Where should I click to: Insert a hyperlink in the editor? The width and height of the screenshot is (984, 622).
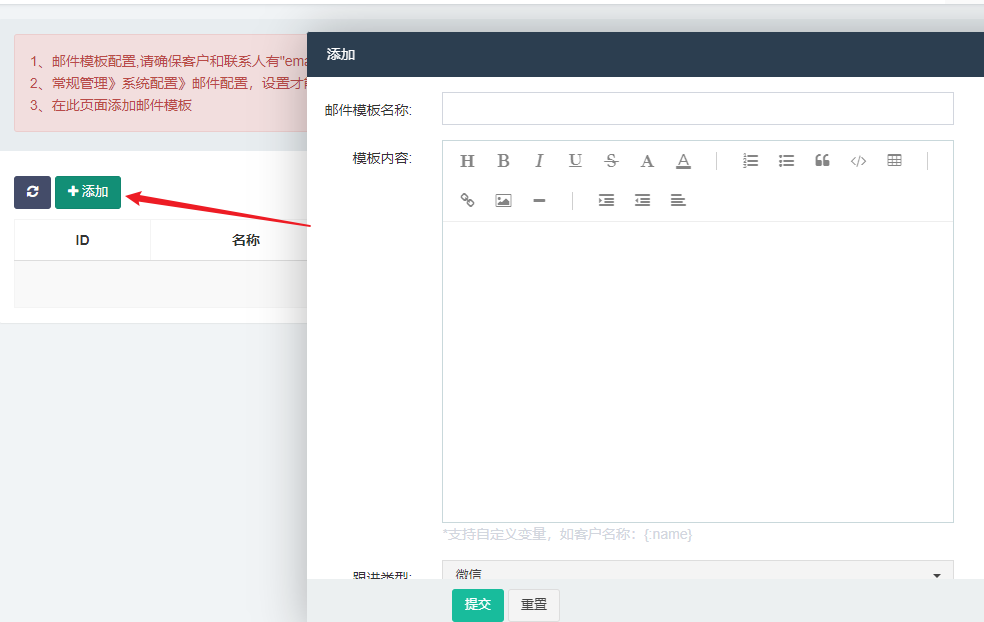click(x=467, y=200)
